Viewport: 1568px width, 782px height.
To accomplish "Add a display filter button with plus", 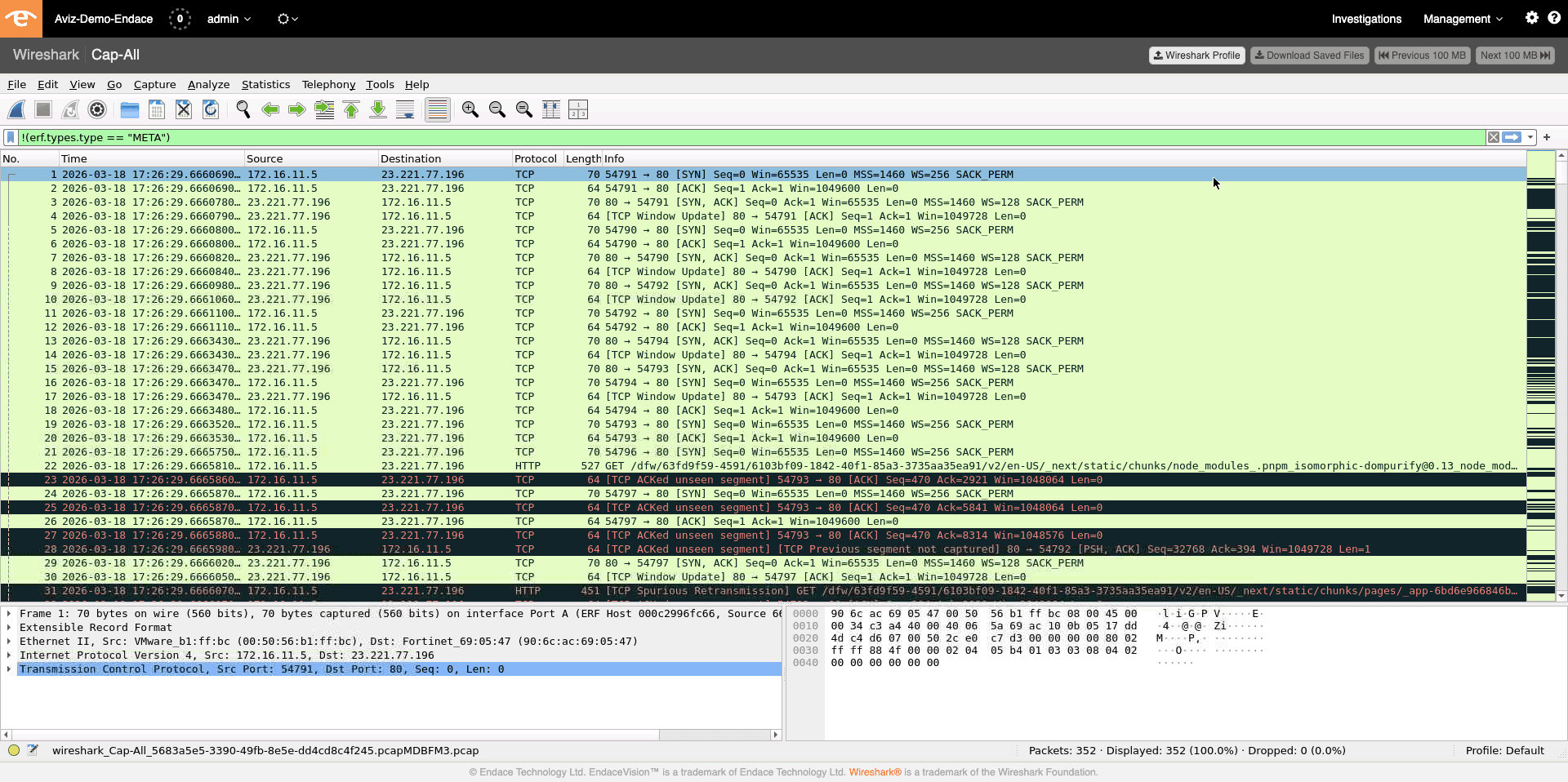I will point(1547,137).
